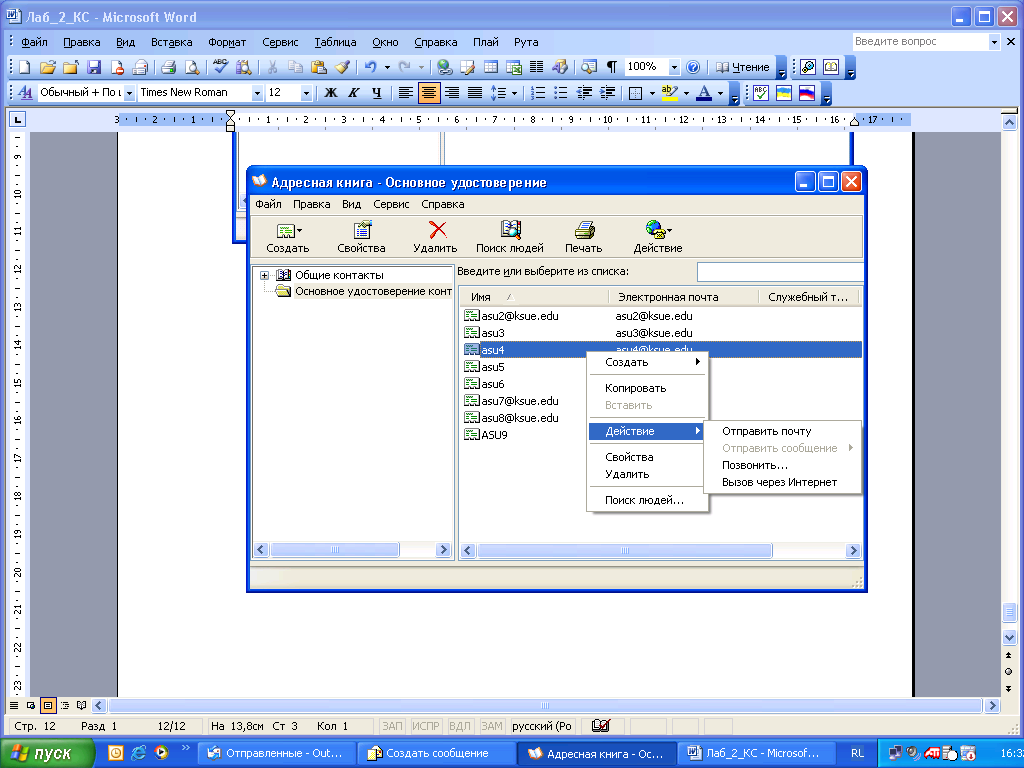Open highlight color yellow swatch
1024x768 pixels.
tap(670, 93)
